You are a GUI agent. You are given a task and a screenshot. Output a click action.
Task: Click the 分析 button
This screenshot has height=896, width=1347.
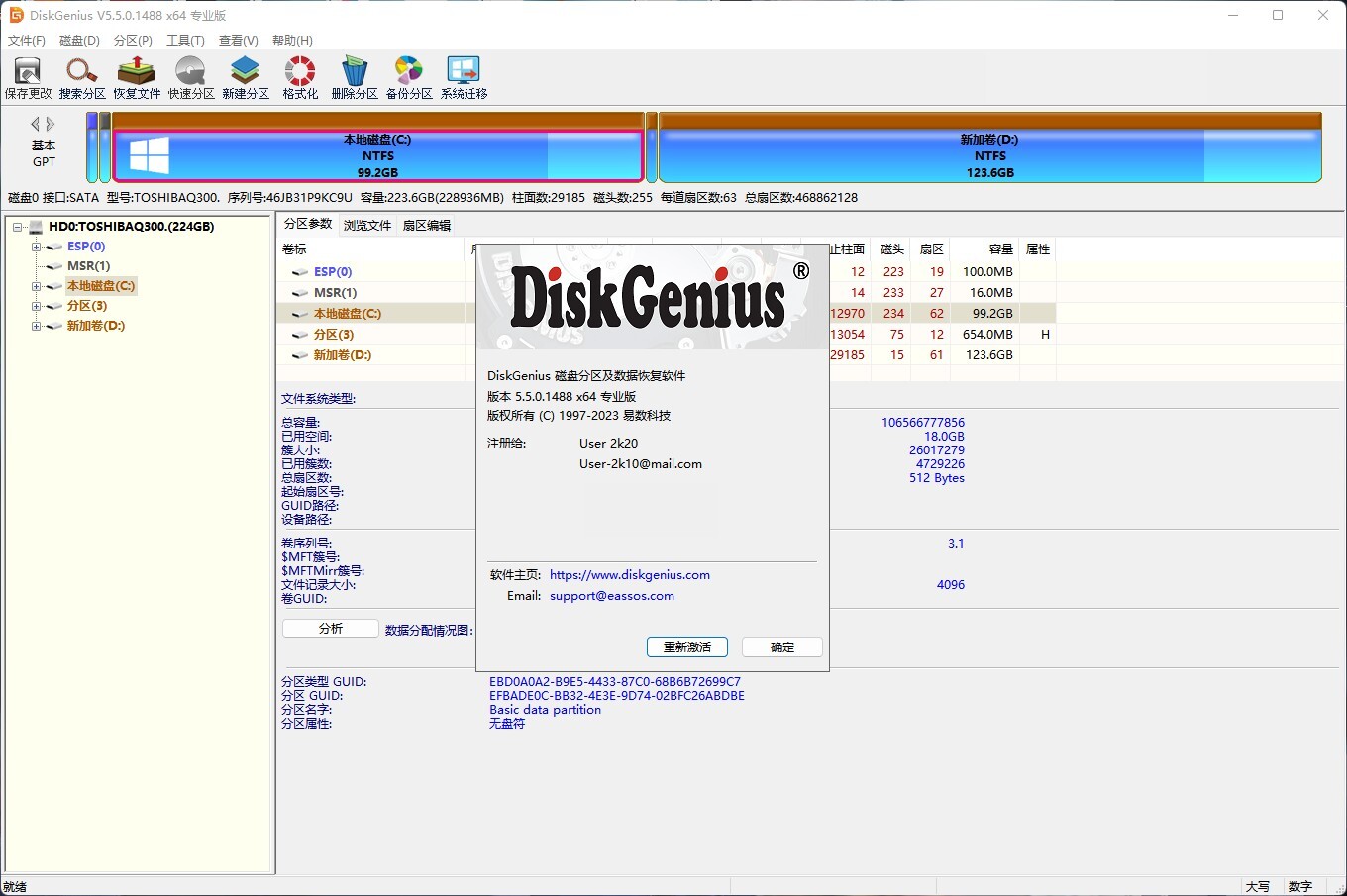(331, 629)
